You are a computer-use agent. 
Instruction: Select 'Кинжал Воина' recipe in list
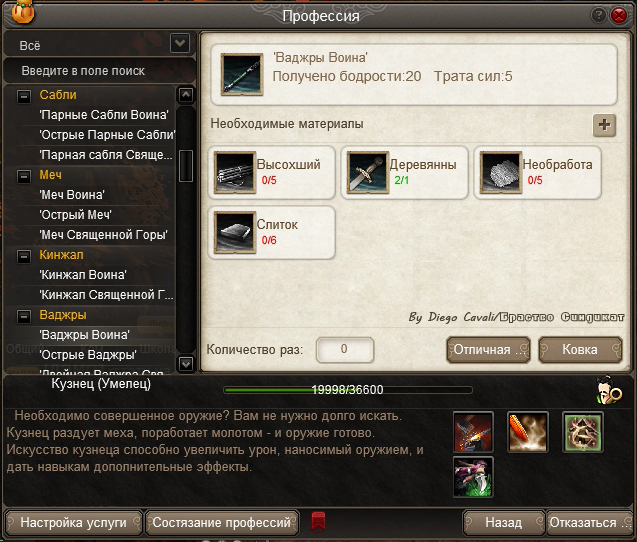pos(83,275)
